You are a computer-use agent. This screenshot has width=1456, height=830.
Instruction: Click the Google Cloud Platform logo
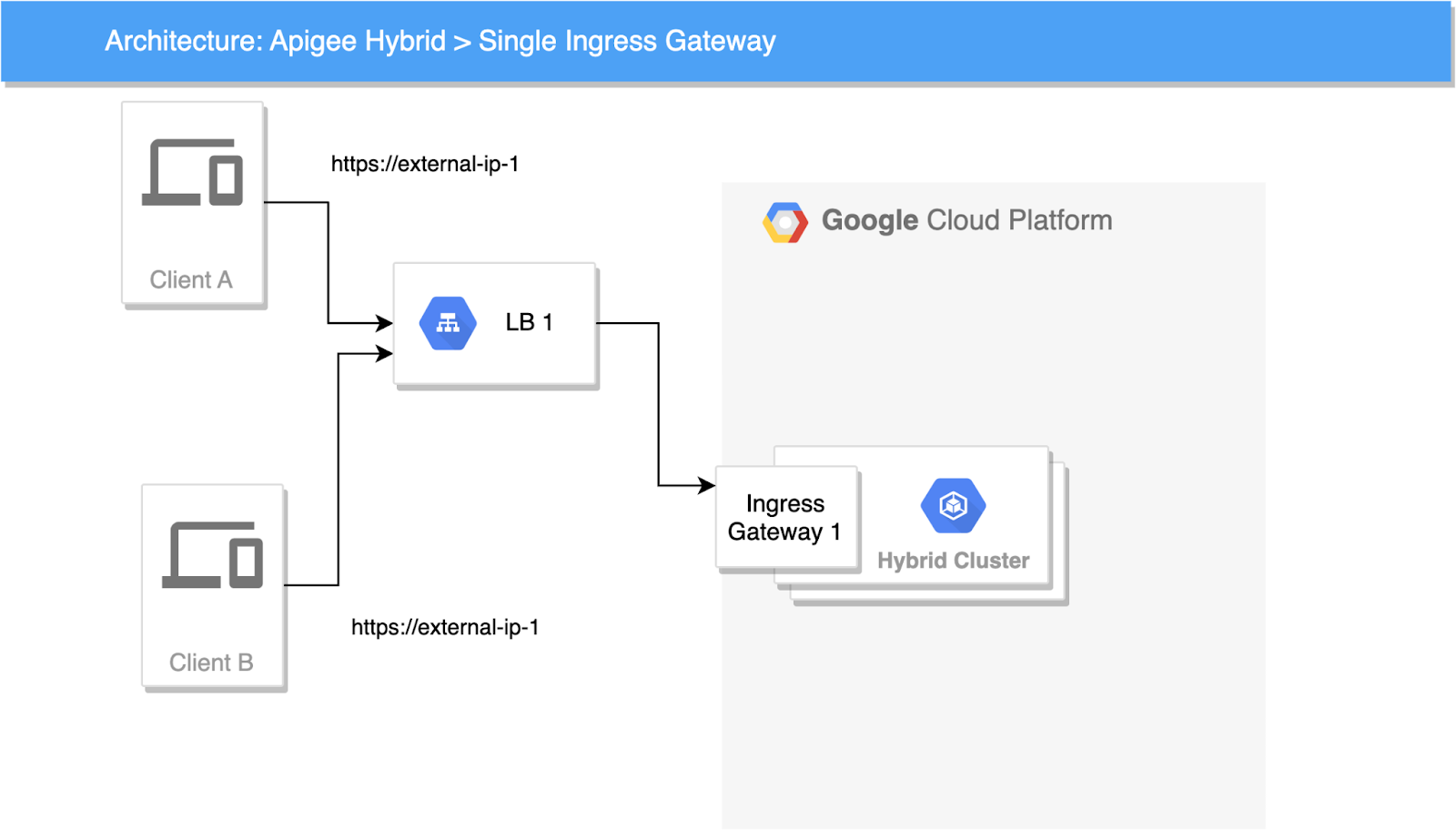click(x=785, y=222)
